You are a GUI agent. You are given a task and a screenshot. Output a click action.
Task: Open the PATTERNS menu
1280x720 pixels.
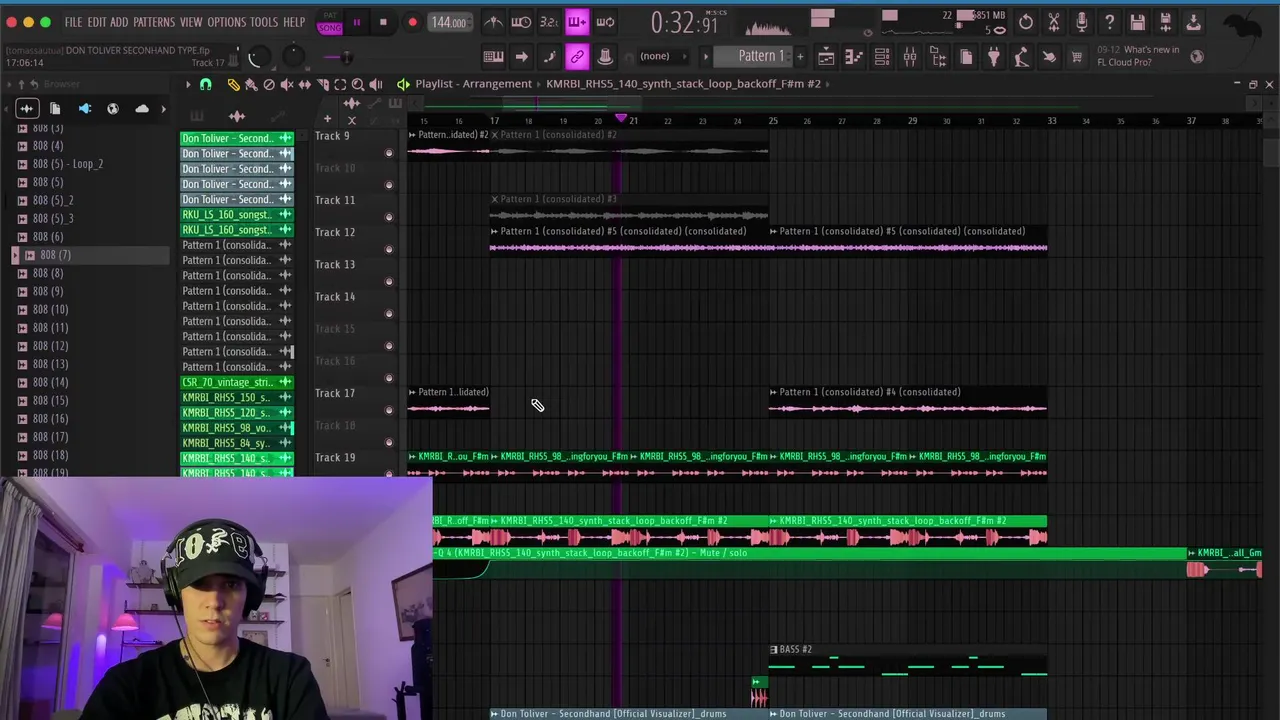pyautogui.click(x=153, y=22)
